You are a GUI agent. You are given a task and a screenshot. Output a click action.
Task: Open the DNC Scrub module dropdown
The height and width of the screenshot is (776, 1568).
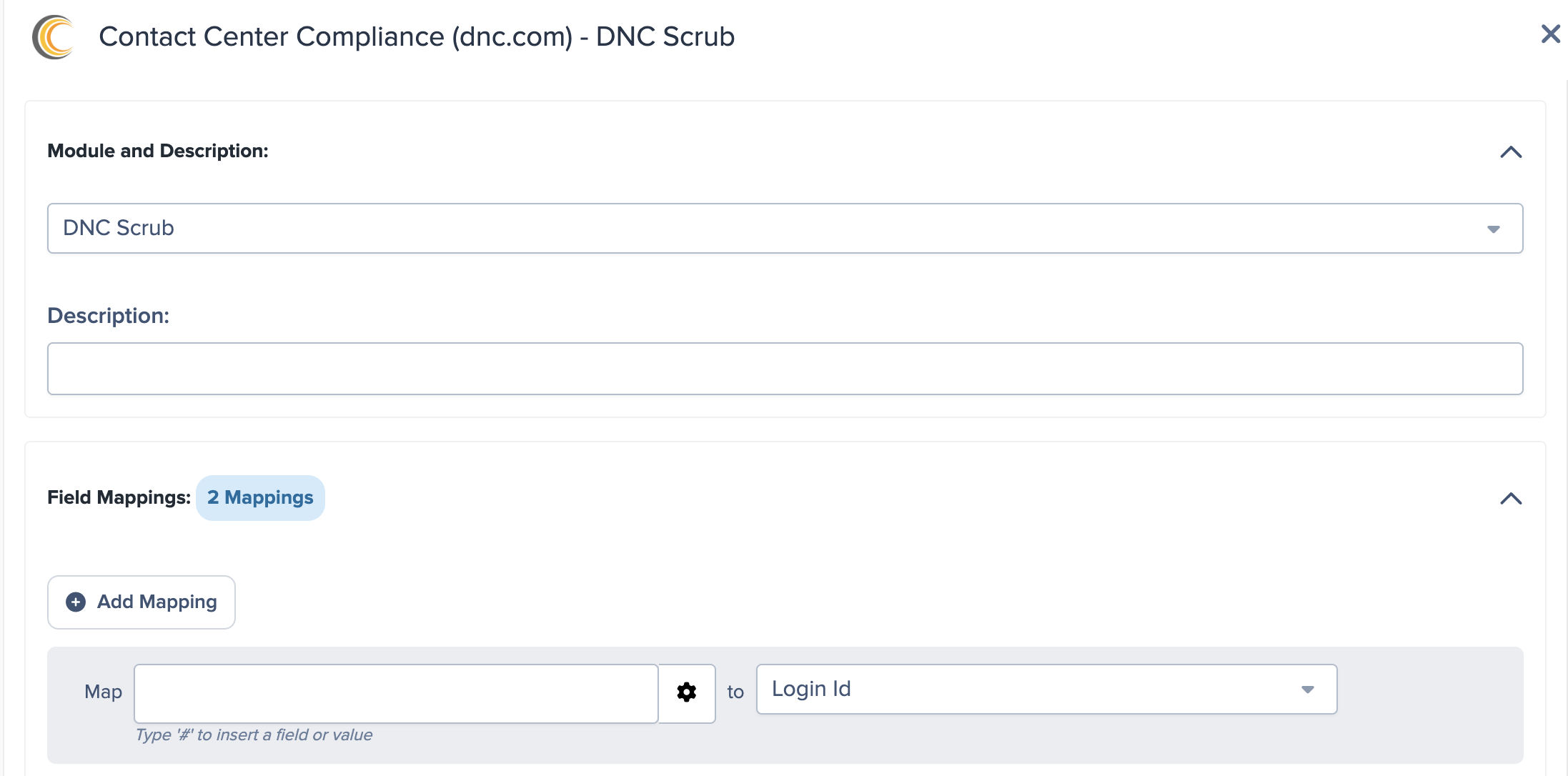click(784, 228)
